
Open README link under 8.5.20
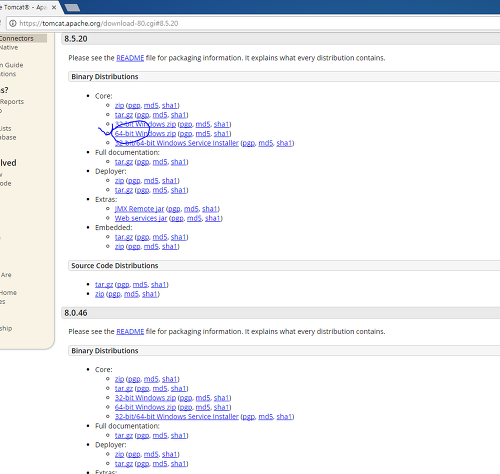pyautogui.click(x=130, y=58)
